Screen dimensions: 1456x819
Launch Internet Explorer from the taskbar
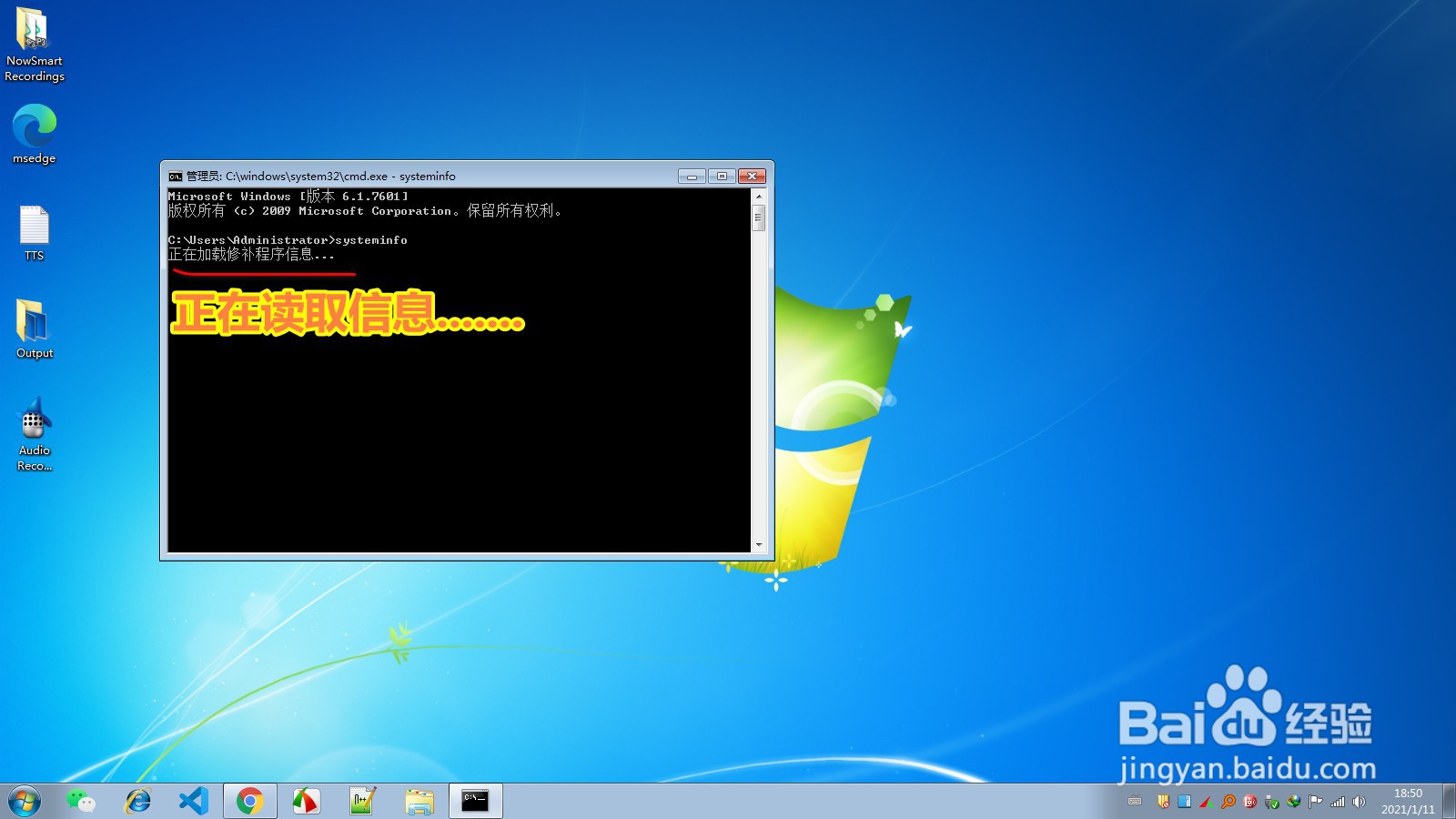137,801
